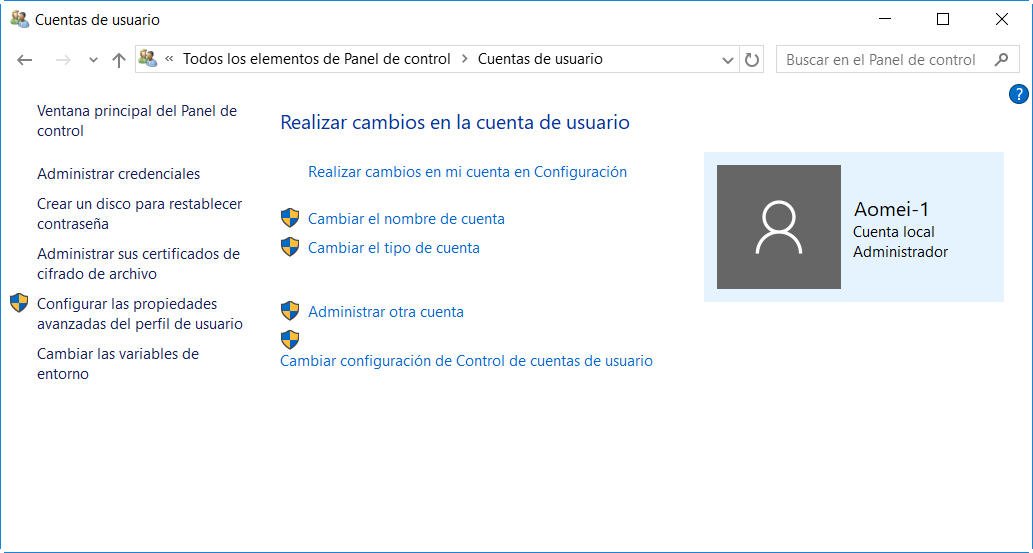This screenshot has width=1033, height=553.
Task: Open Ventana principal del Panel de control
Action: 137,121
